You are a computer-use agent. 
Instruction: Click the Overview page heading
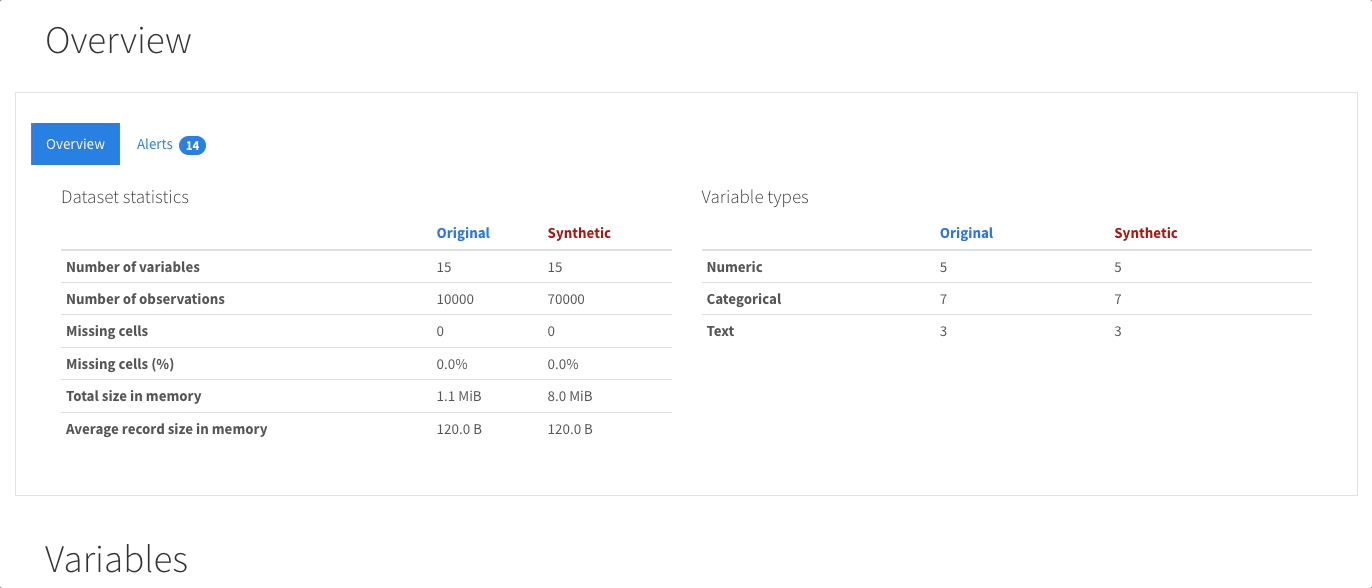[118, 40]
